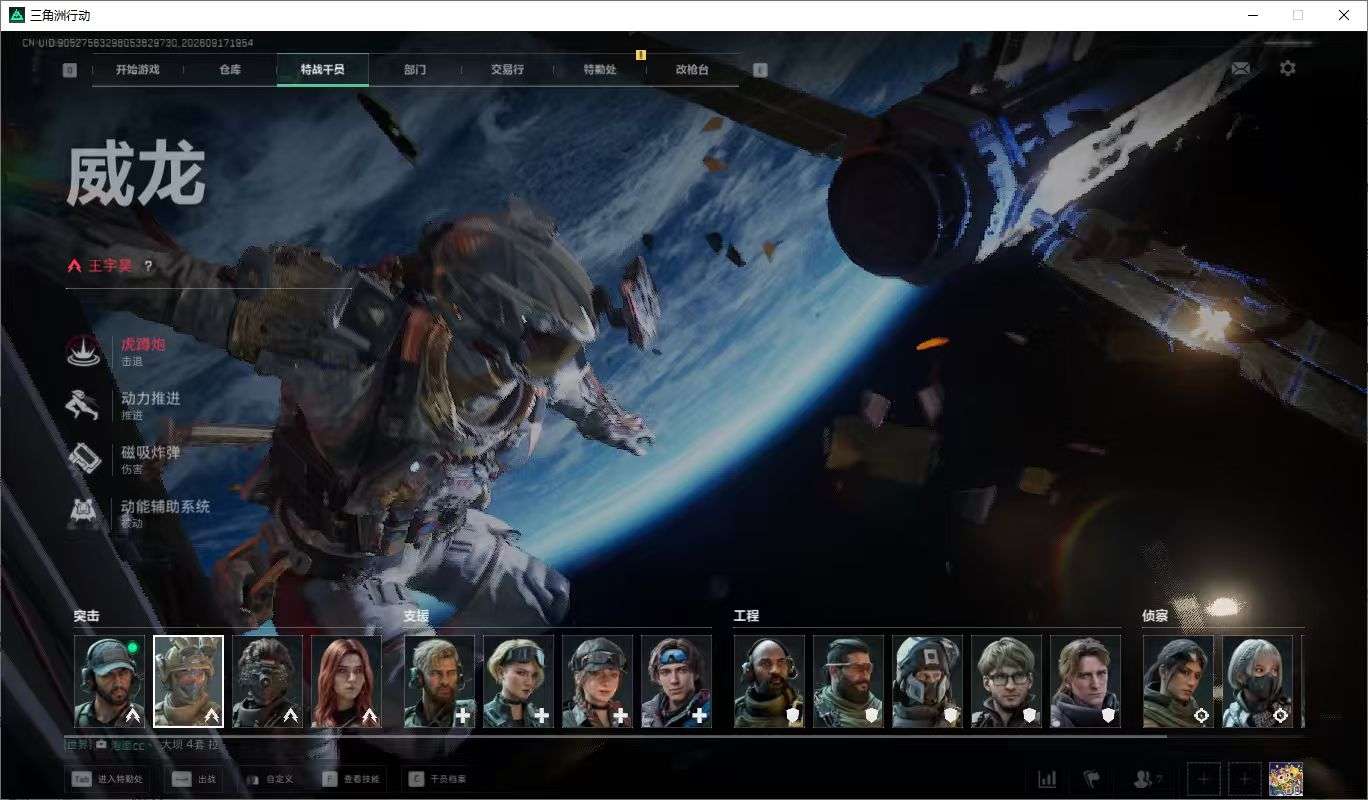Select the red-haired 突击 operator portrait

tap(346, 681)
